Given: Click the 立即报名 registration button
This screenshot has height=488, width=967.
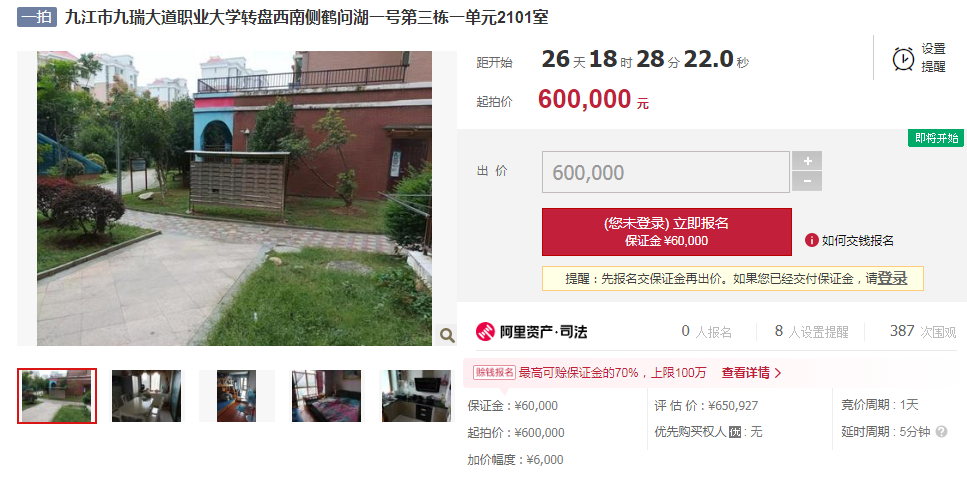Looking at the screenshot, I should (667, 232).
